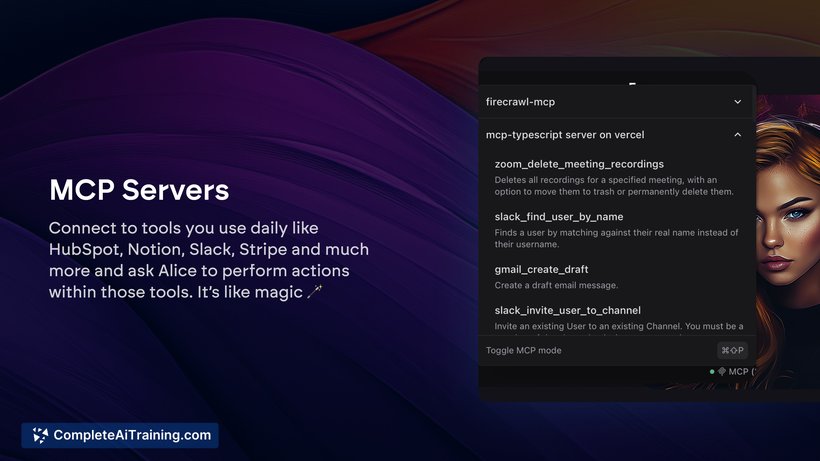This screenshot has height=461, width=820.
Task: Pick the gmail_create_draft tool
Action: coord(541,270)
